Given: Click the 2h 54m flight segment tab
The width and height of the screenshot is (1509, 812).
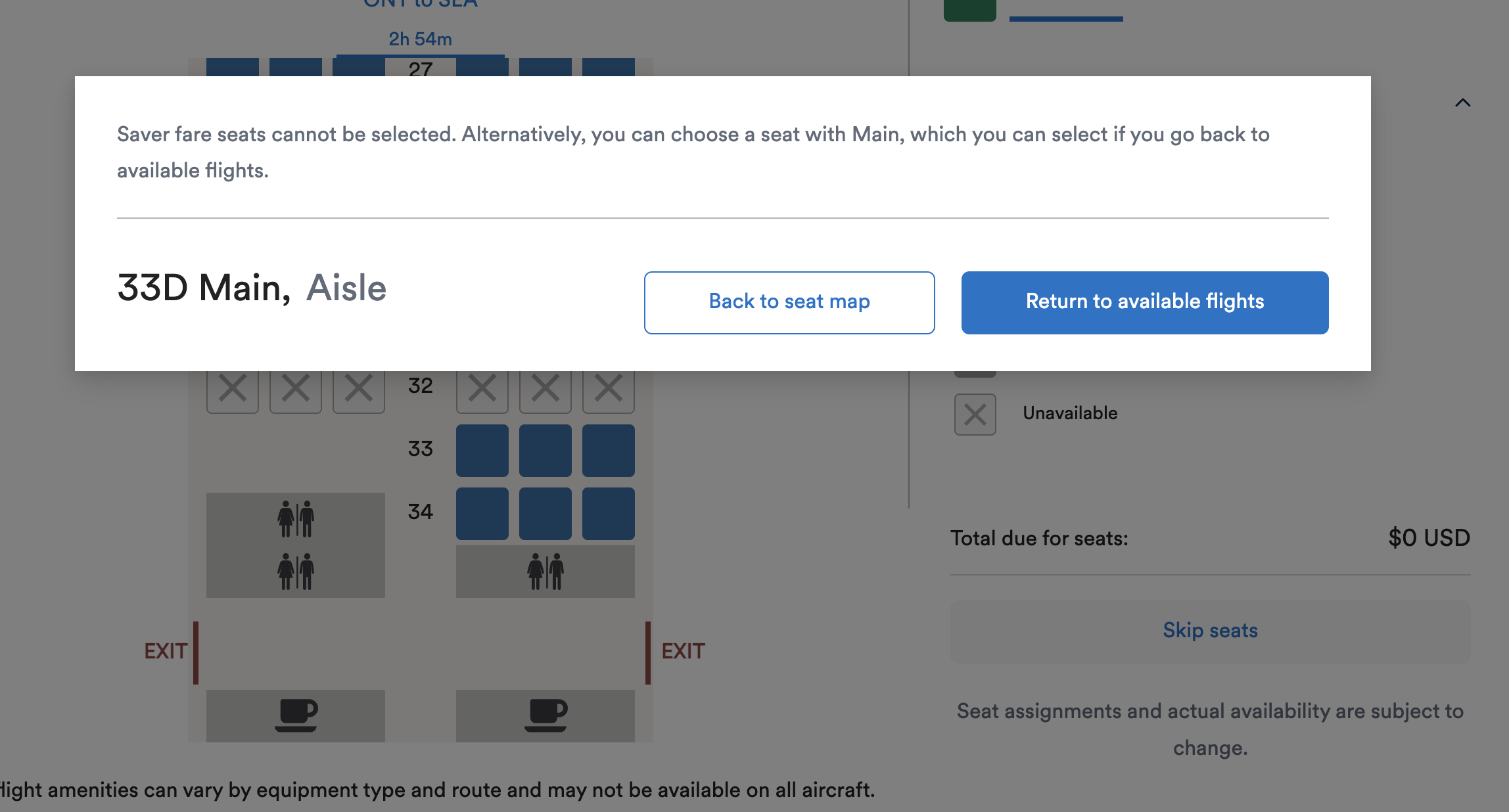Looking at the screenshot, I should pos(421,39).
